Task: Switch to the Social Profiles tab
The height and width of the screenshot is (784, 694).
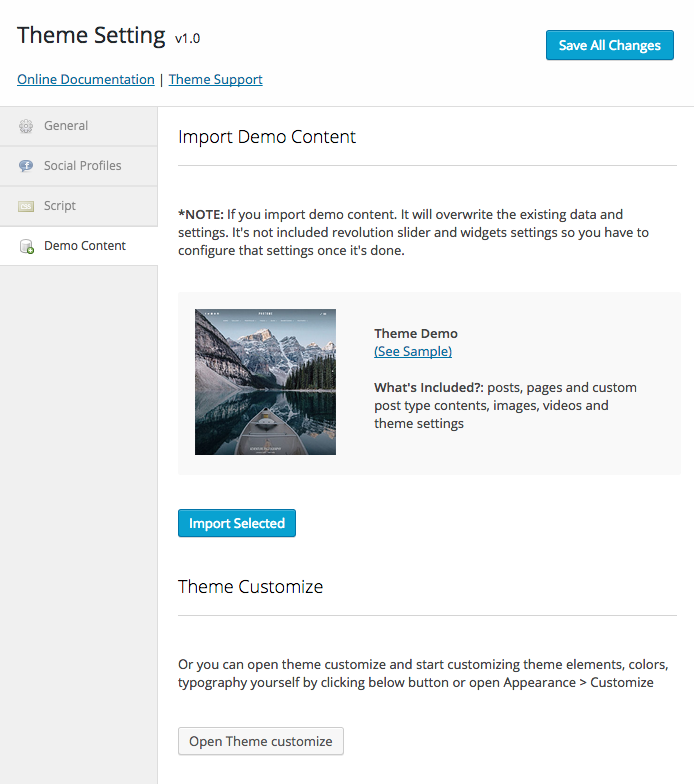Action: coord(82,166)
